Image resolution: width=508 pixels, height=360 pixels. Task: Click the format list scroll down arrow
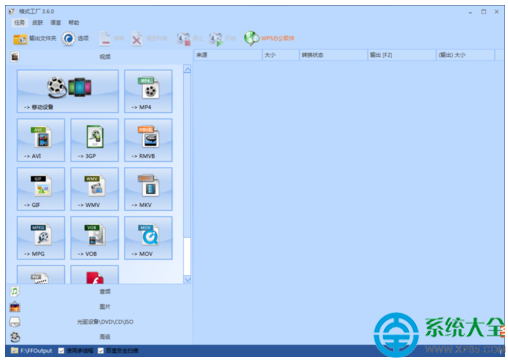tap(187, 279)
